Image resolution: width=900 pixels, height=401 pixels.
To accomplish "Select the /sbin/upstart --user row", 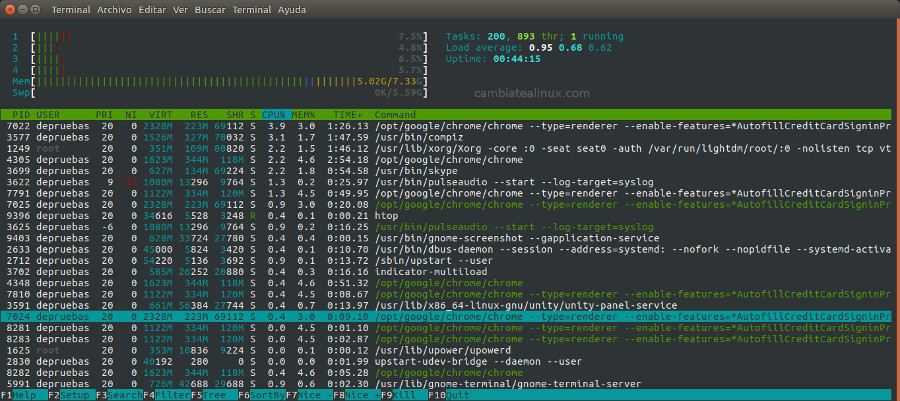I will click(x=445, y=260).
